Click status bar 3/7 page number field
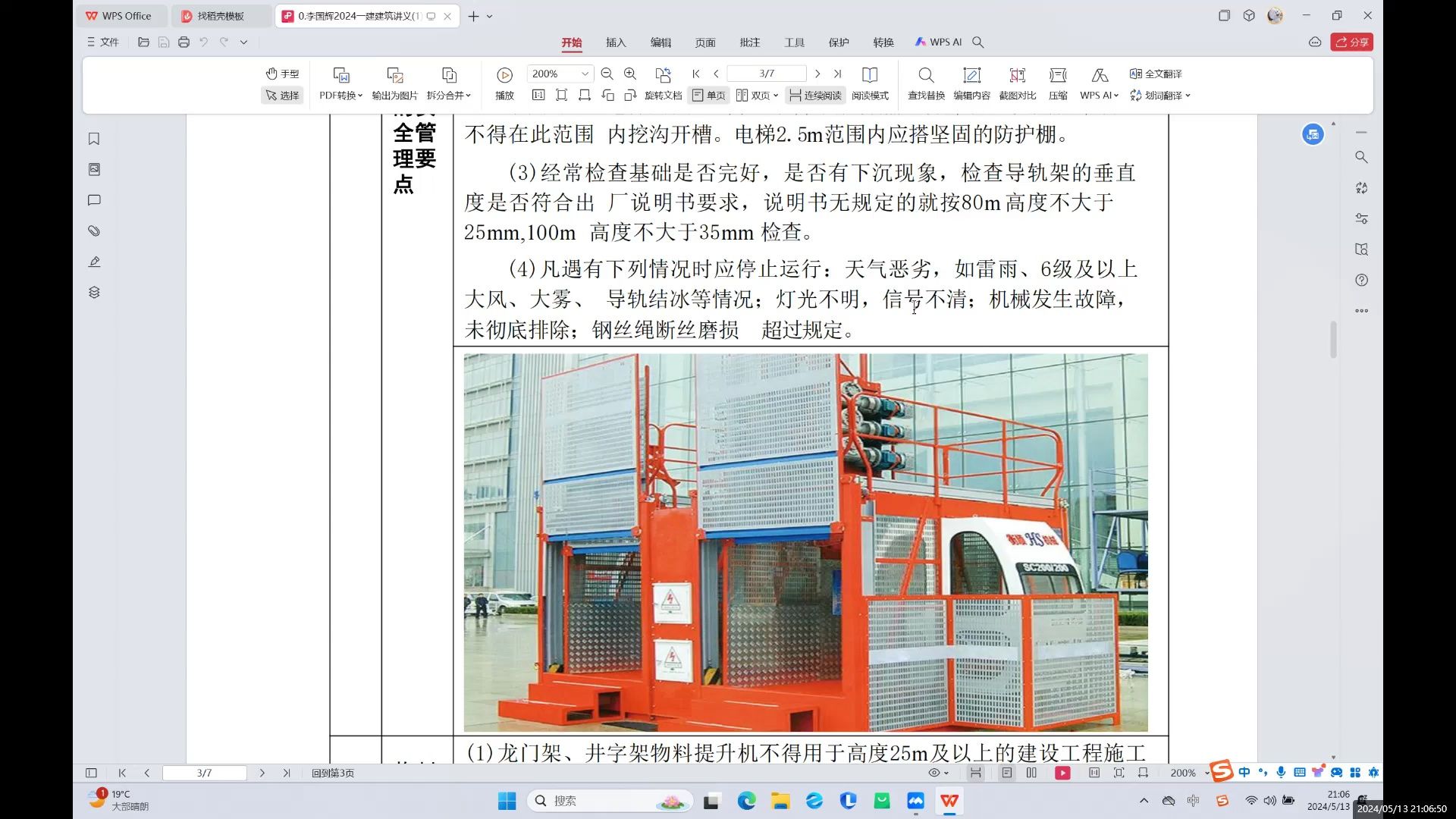 pyautogui.click(x=204, y=773)
